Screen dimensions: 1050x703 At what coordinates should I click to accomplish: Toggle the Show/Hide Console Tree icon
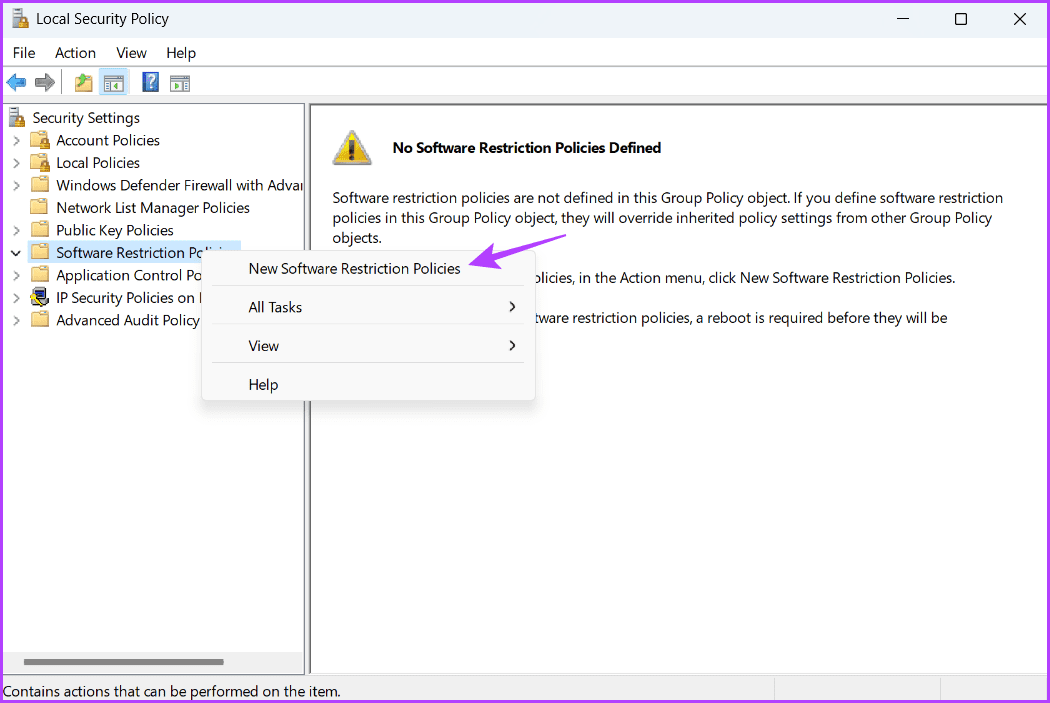point(113,83)
